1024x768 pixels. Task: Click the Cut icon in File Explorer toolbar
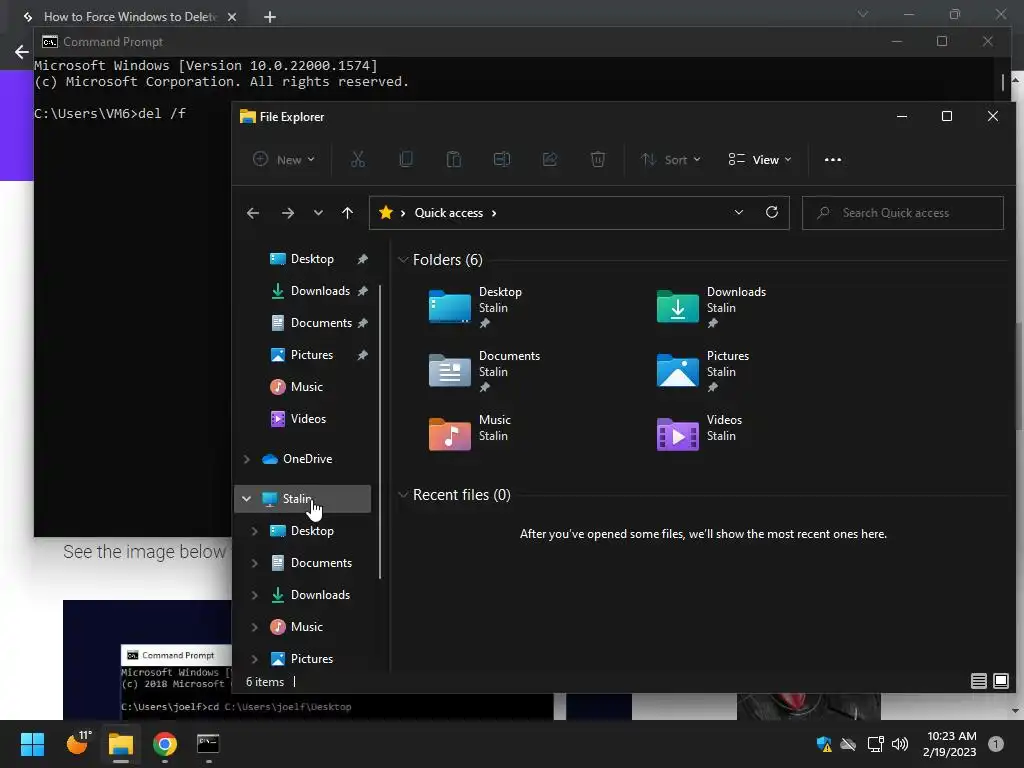pos(358,159)
